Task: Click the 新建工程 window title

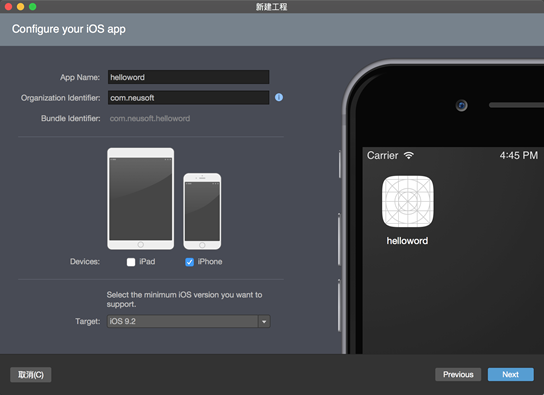Action: coord(272,7)
